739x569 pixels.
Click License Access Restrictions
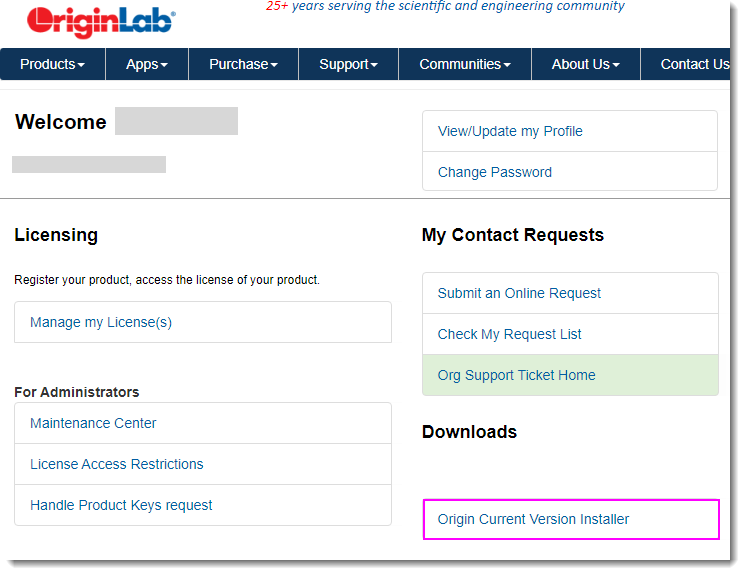pos(203,464)
